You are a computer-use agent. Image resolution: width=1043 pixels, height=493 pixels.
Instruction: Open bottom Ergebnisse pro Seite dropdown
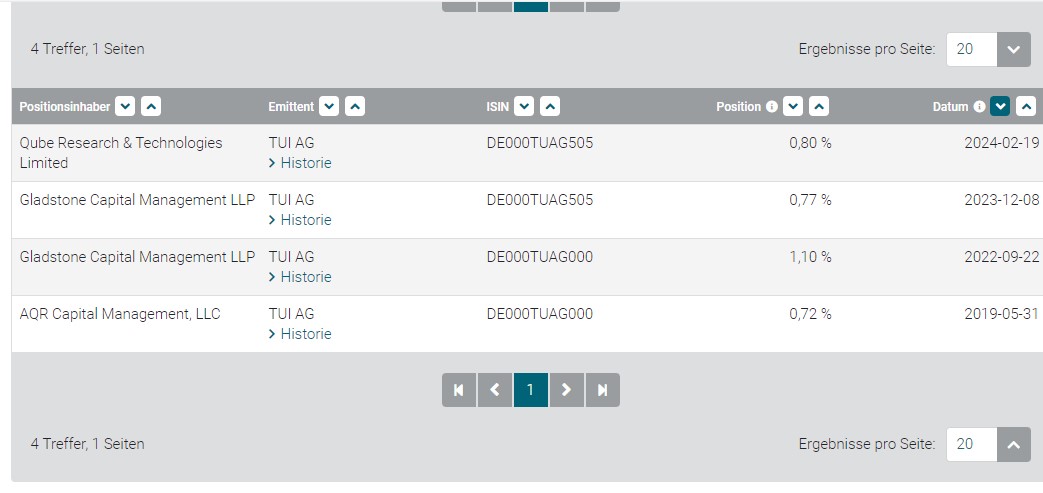coord(1014,444)
